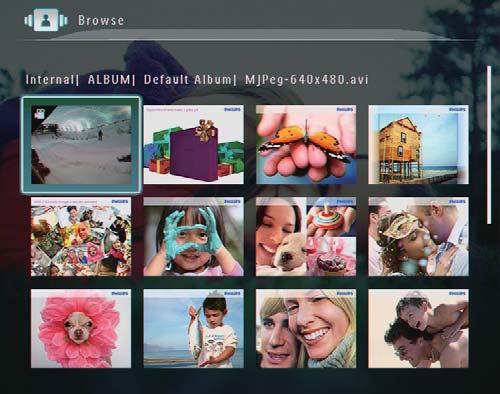
Task: Open the smiling blonde couple photo
Action: point(306,329)
